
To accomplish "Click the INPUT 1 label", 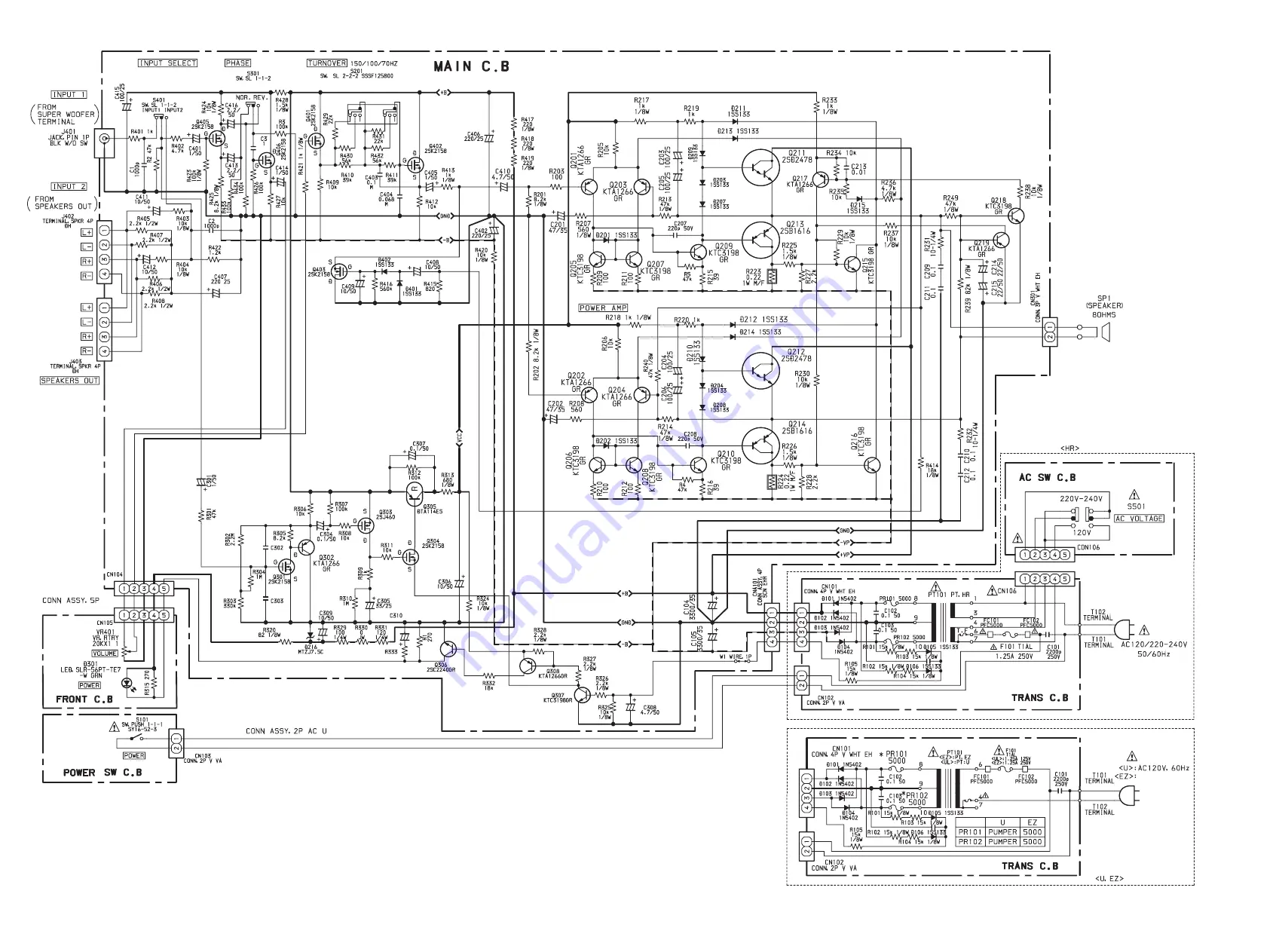I will [x=69, y=95].
